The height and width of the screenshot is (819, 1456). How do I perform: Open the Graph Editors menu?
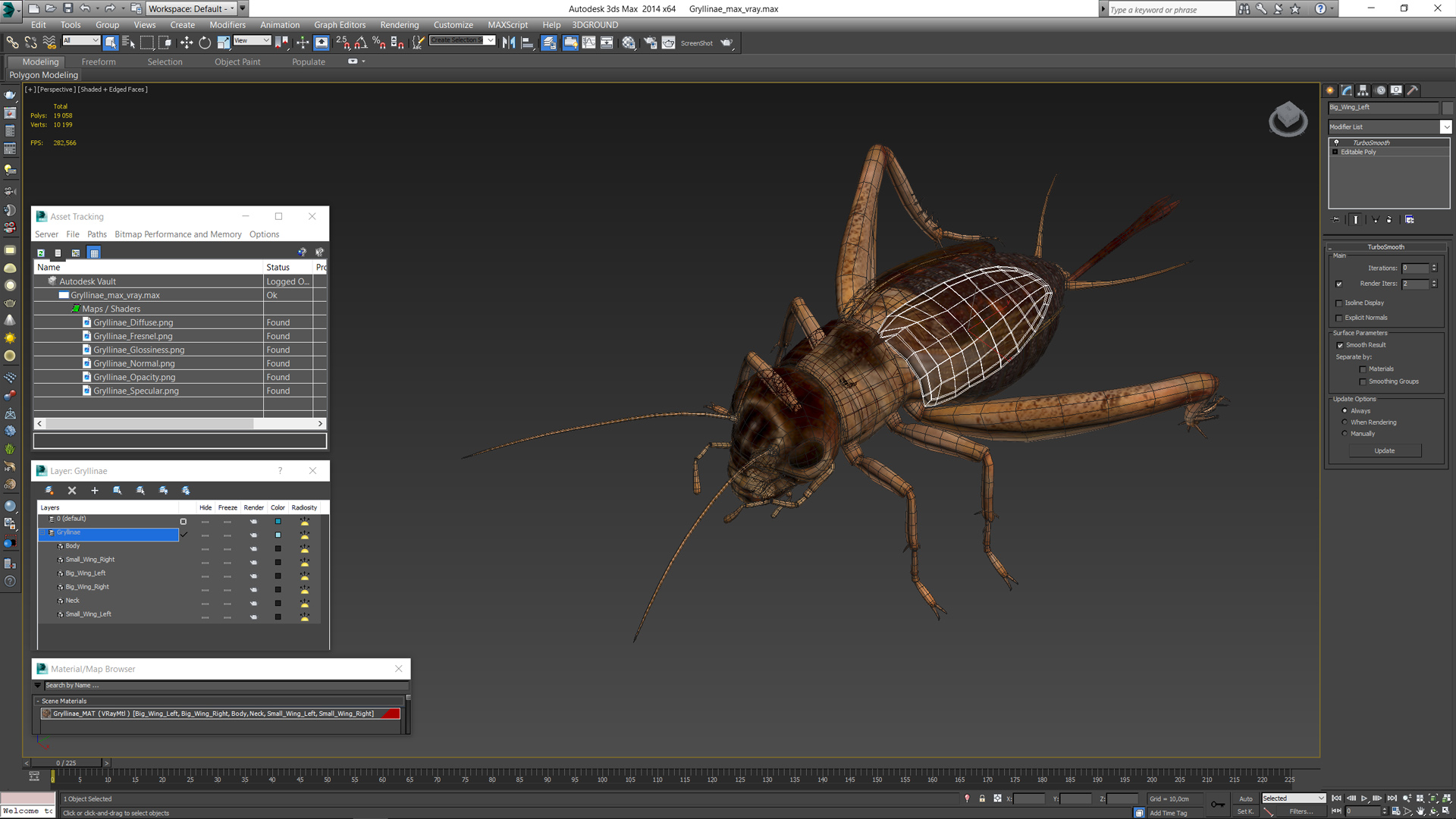340,25
